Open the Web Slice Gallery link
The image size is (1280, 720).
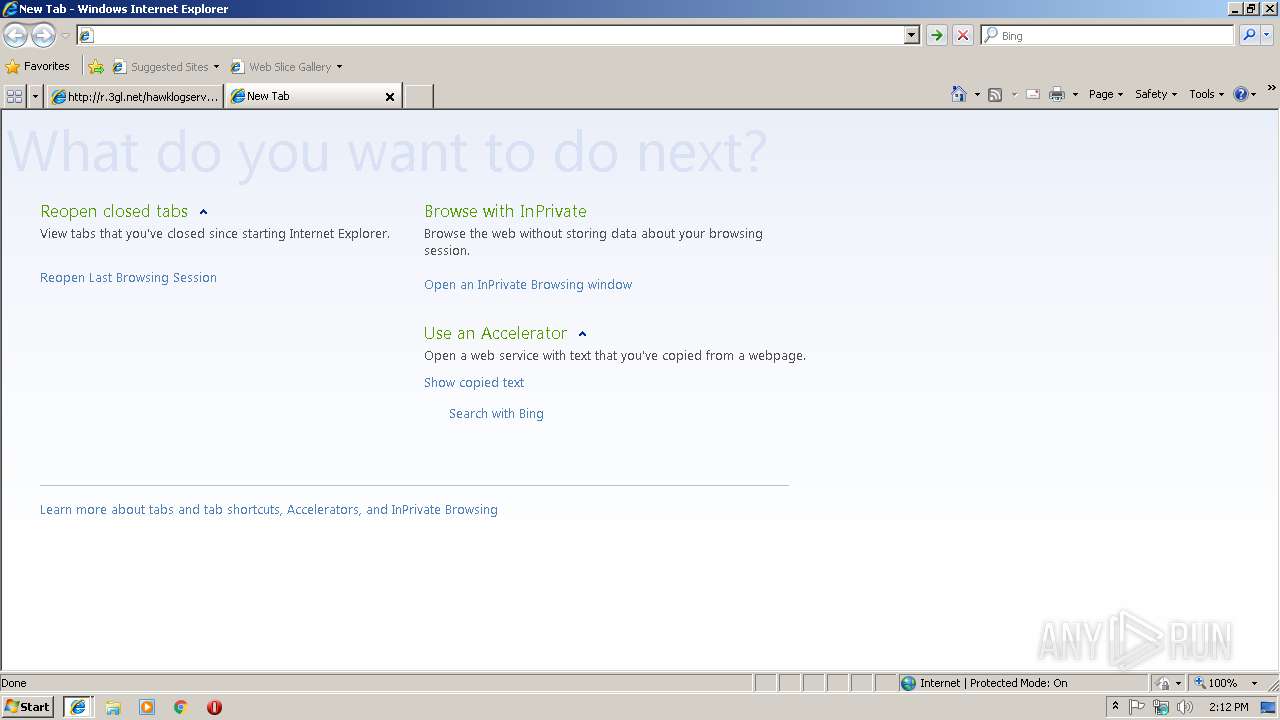[x=281, y=67]
